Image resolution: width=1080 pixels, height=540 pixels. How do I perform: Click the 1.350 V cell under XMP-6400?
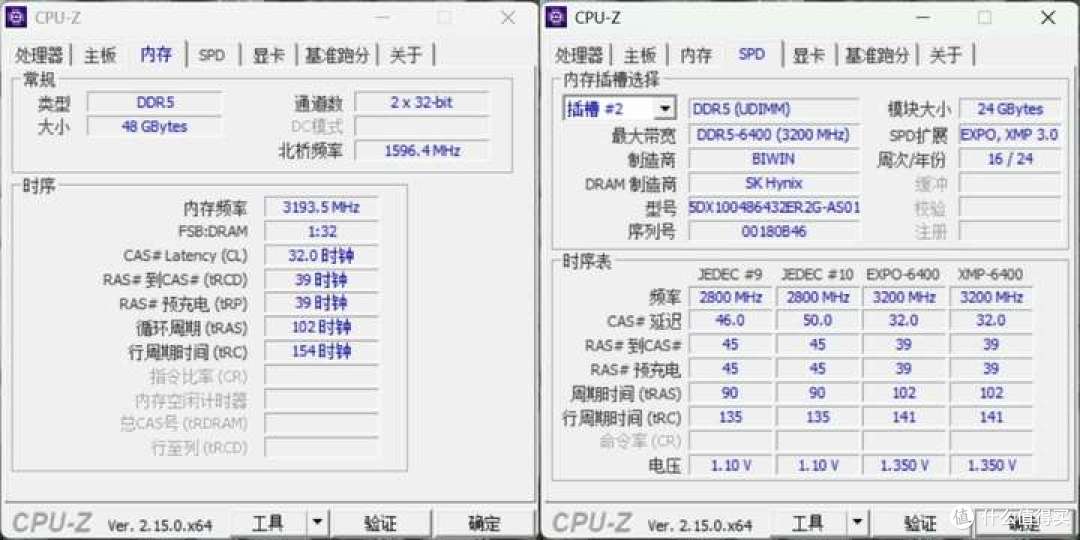point(990,466)
